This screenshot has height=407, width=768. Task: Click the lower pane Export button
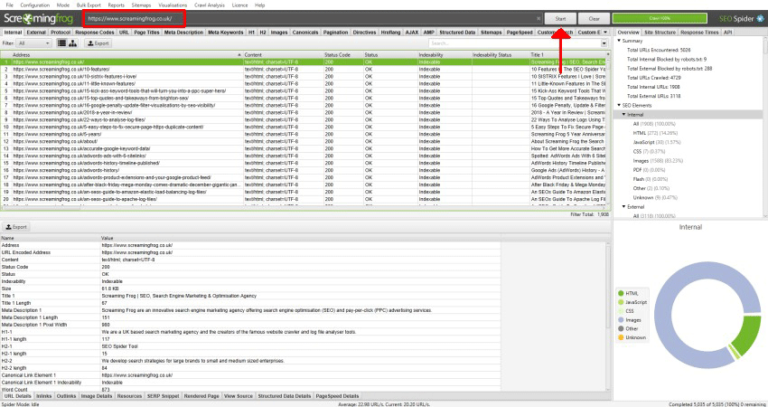(x=16, y=227)
